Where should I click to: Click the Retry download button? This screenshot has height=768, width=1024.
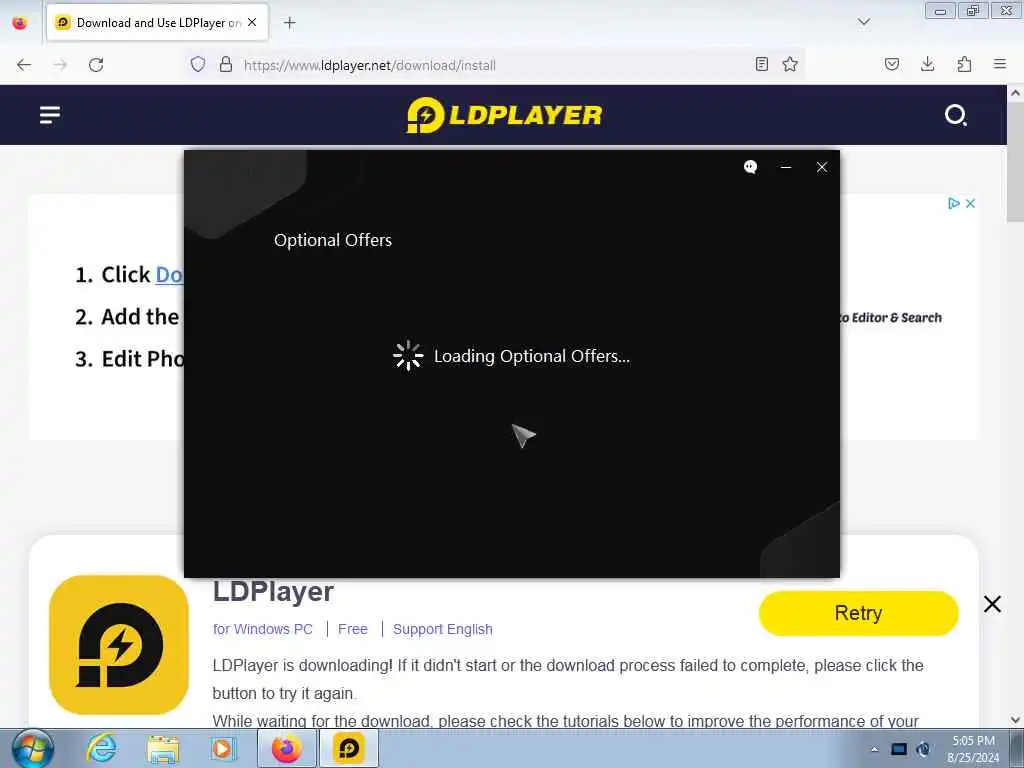coord(858,613)
